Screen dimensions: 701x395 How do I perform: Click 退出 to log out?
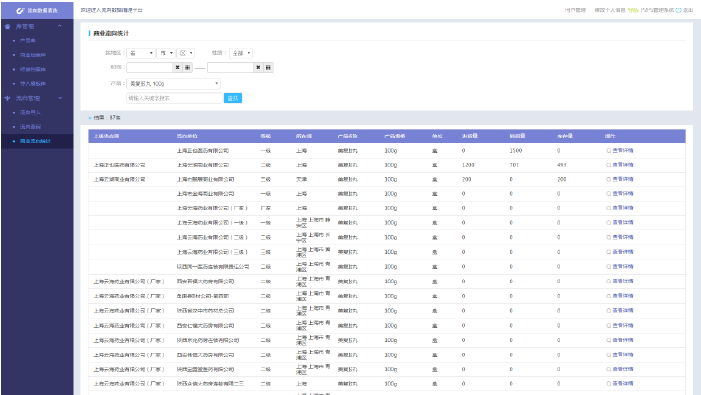pyautogui.click(x=688, y=10)
